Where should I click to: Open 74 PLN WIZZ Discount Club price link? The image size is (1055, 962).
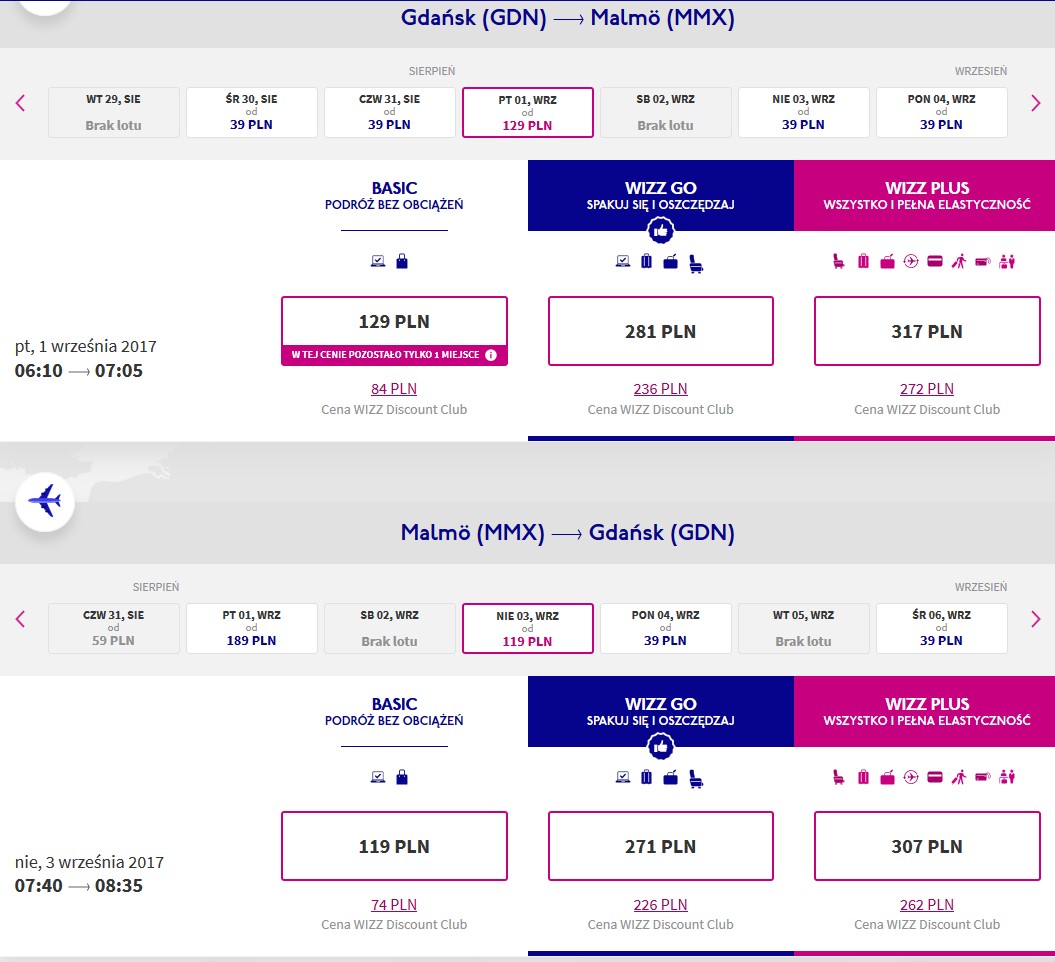[394, 905]
